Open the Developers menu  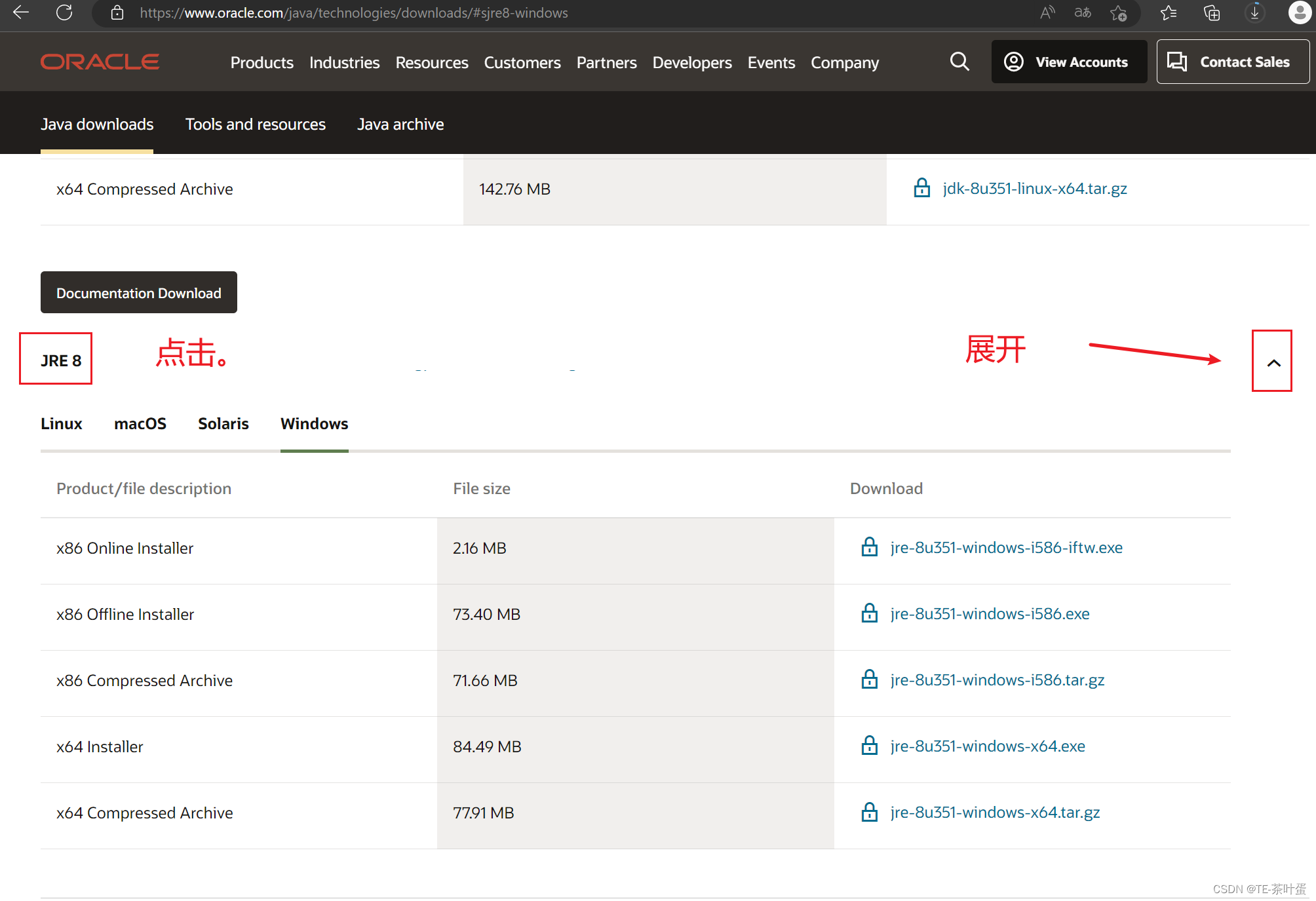(692, 63)
